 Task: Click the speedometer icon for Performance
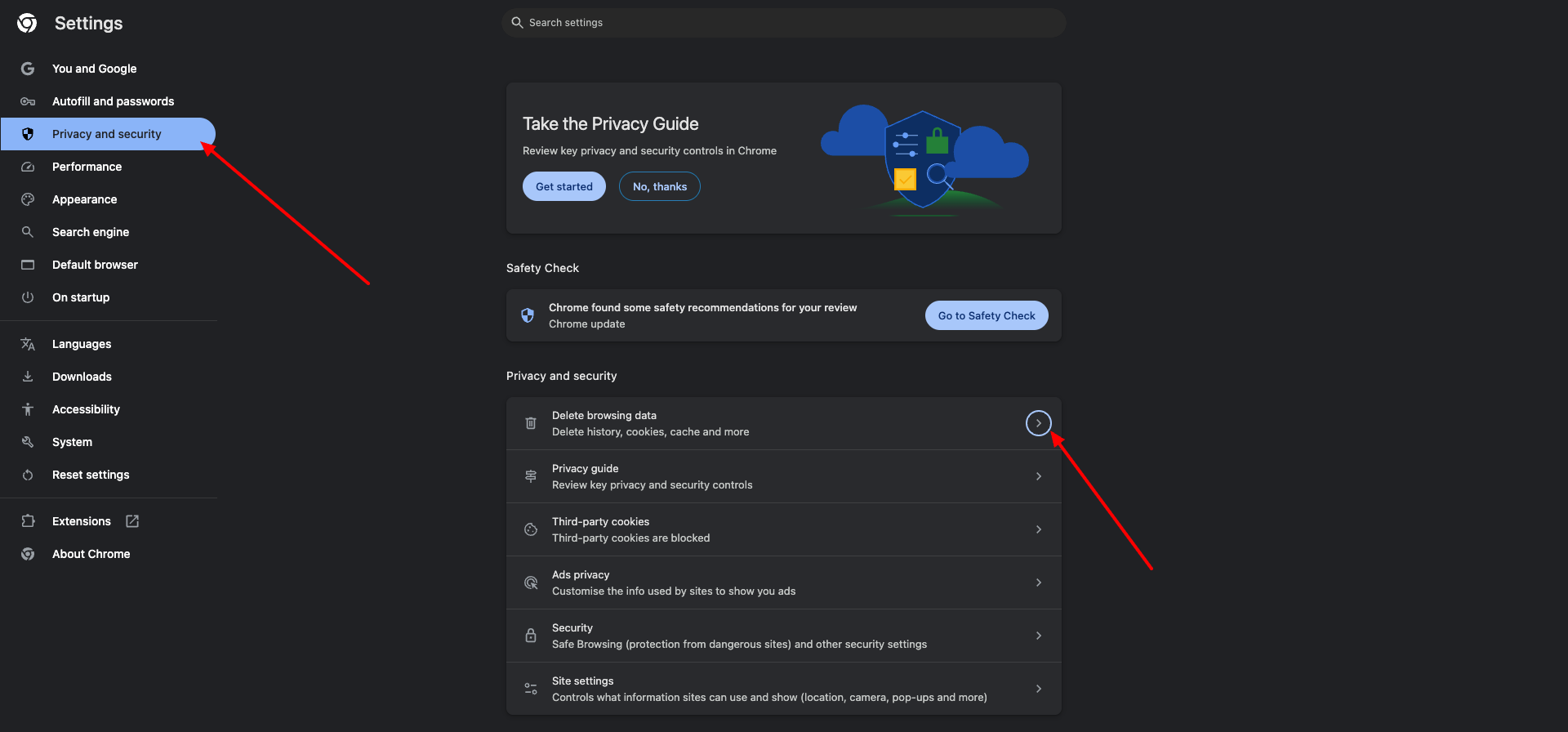[28, 167]
